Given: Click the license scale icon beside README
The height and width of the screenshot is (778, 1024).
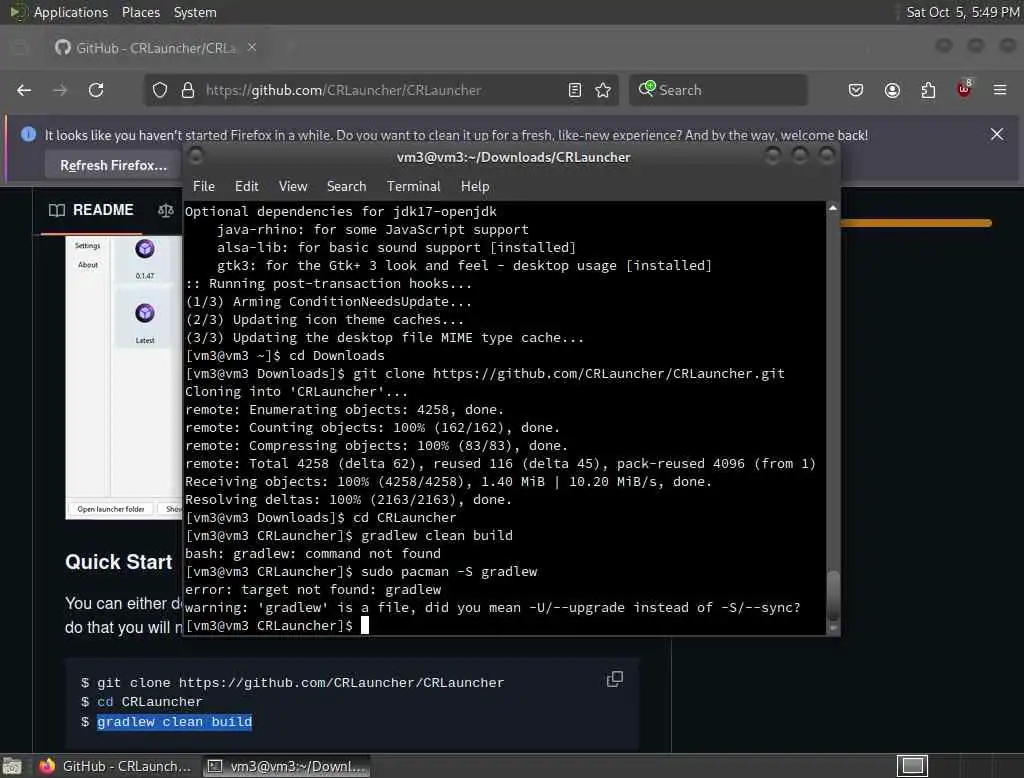Looking at the screenshot, I should point(166,210).
